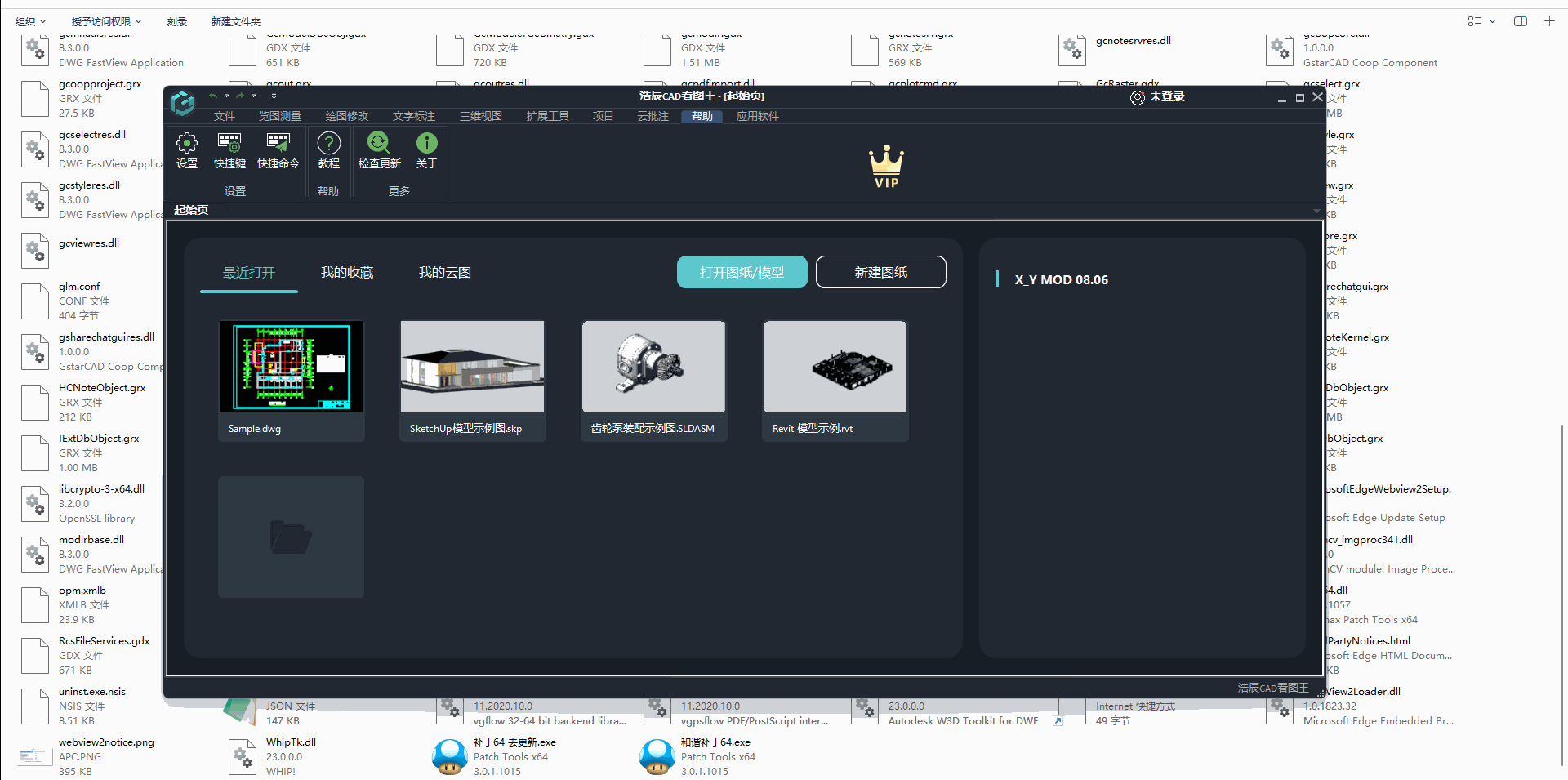Switch to the 我的收藏 favorites tab
Screen dimensions: 1568x780
(347, 273)
